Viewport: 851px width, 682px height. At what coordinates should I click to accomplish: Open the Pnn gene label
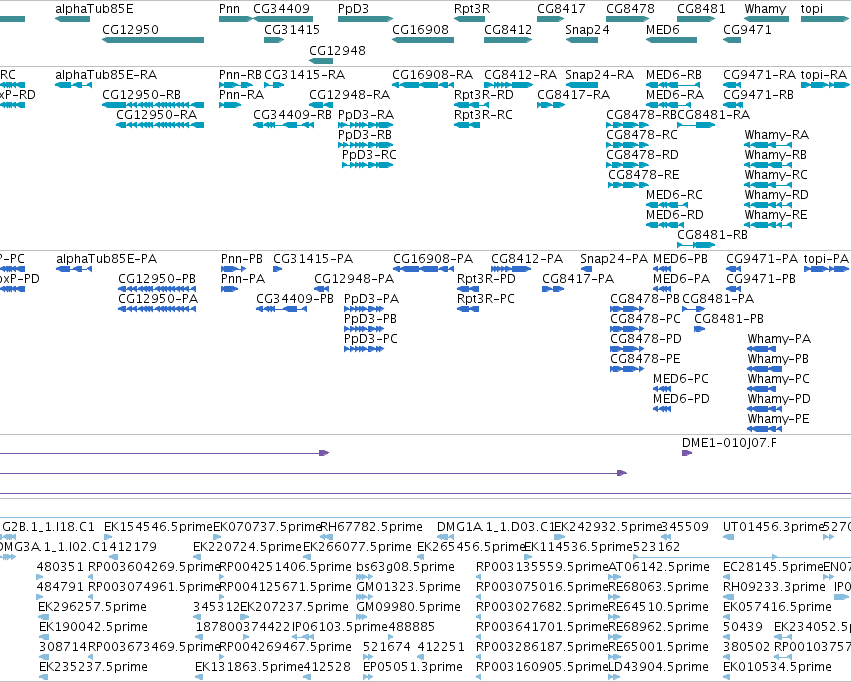click(229, 9)
